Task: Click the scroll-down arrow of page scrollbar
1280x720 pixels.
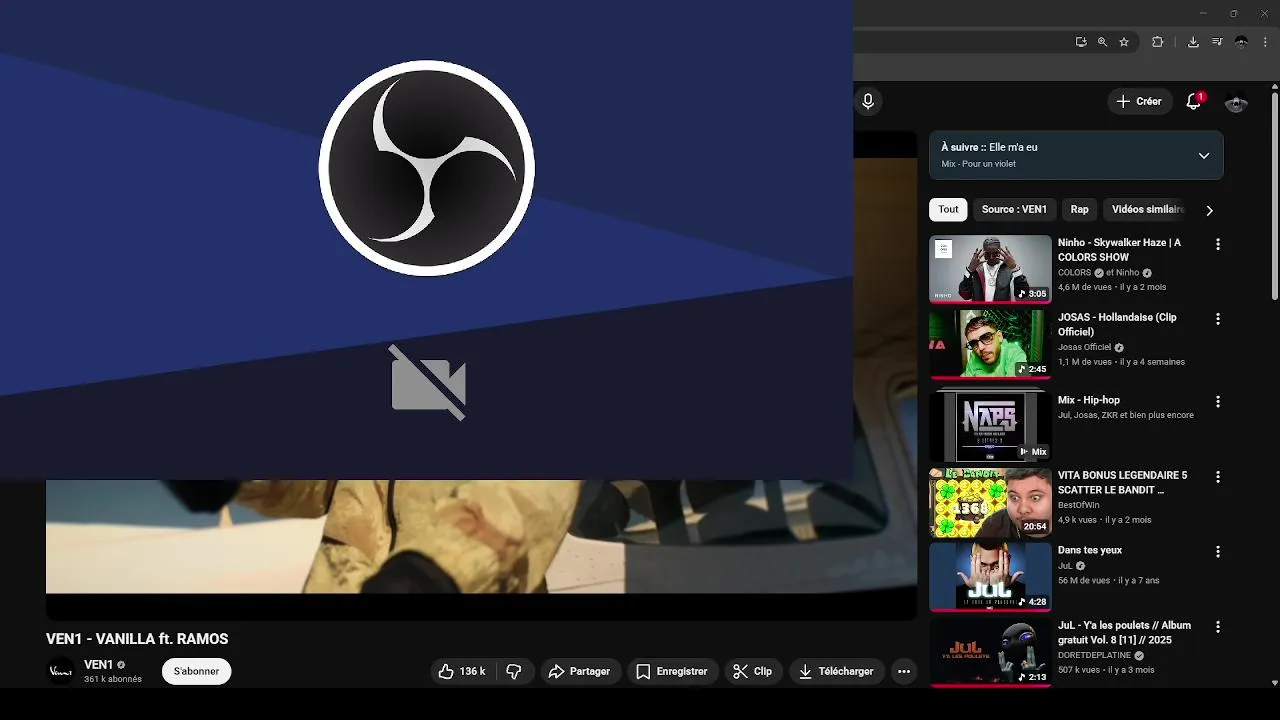Action: [1274, 683]
